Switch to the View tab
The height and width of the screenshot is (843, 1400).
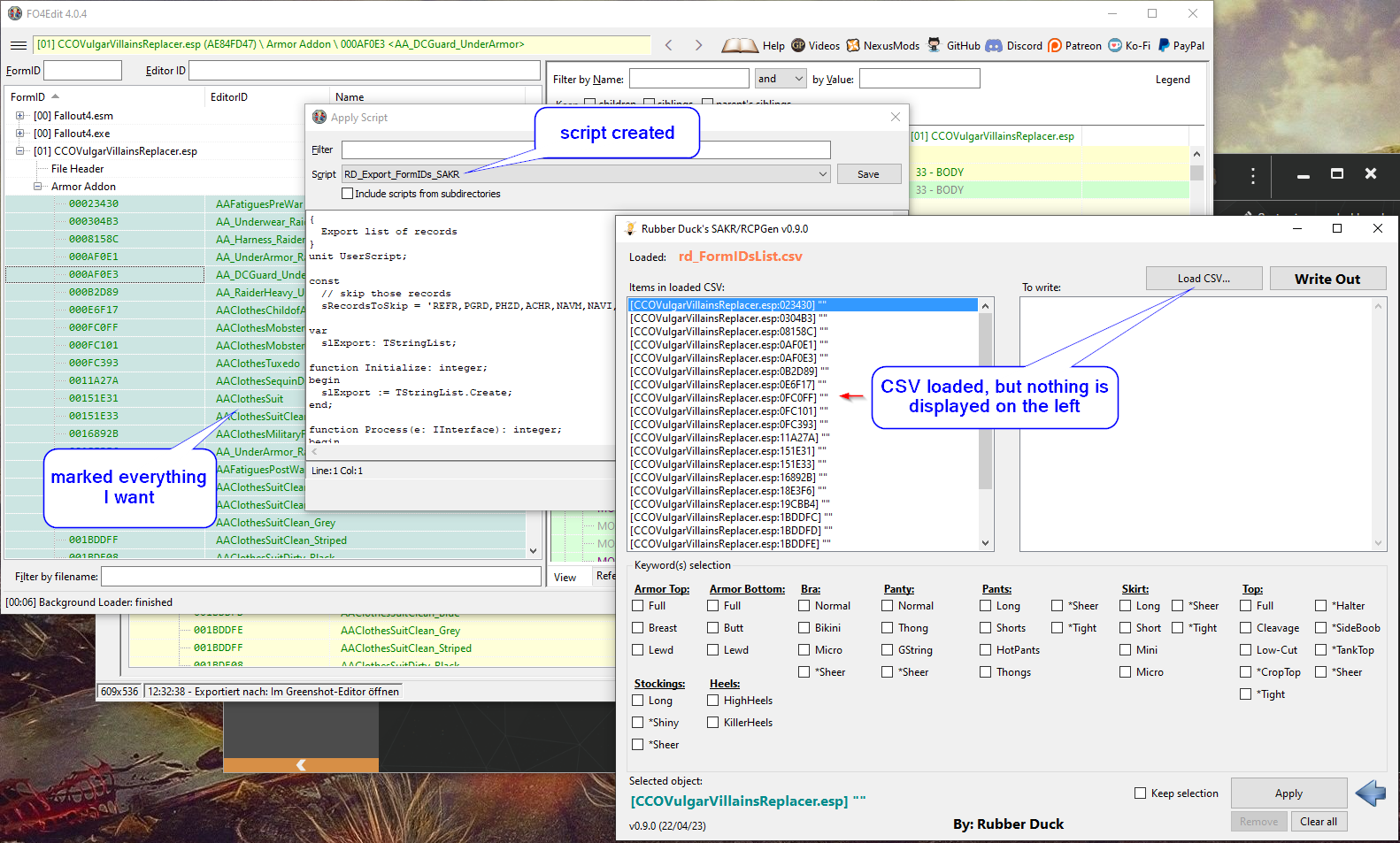point(565,577)
